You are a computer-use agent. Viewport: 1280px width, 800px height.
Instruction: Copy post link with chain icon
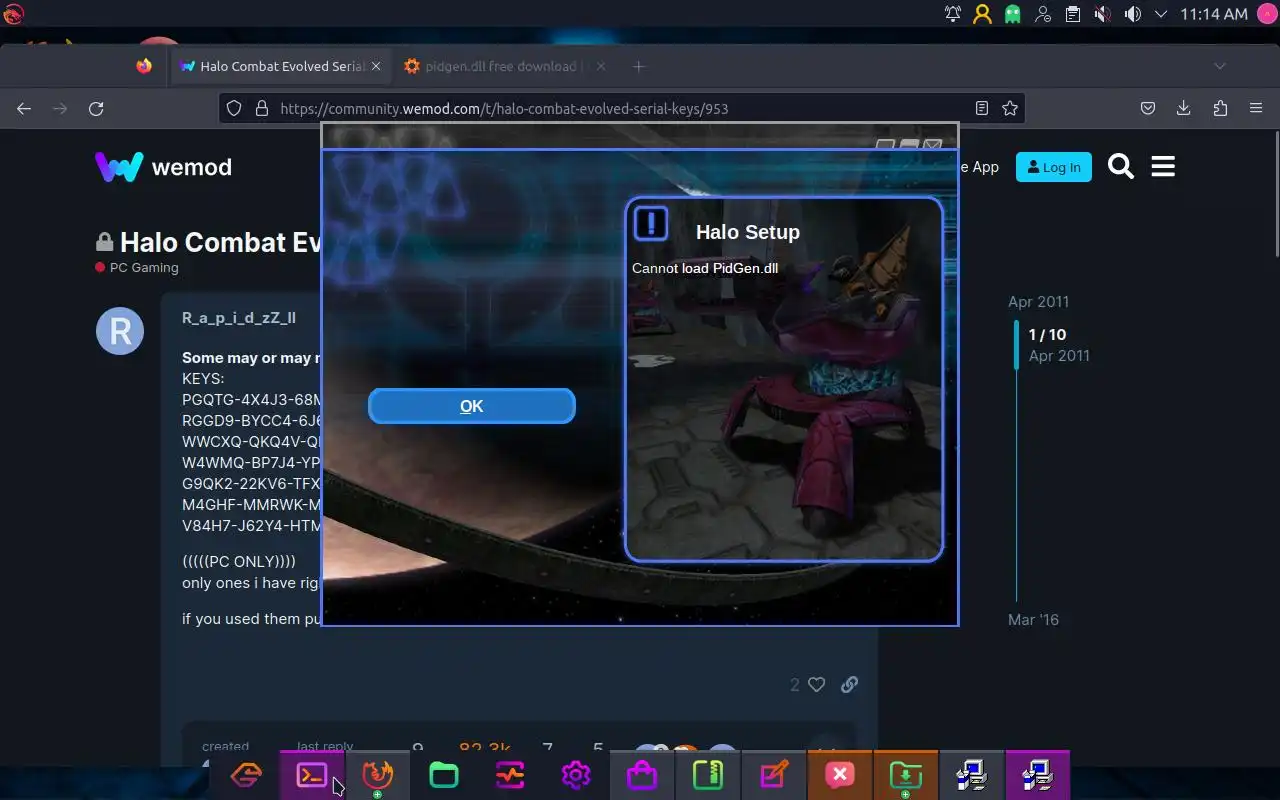pyautogui.click(x=849, y=685)
